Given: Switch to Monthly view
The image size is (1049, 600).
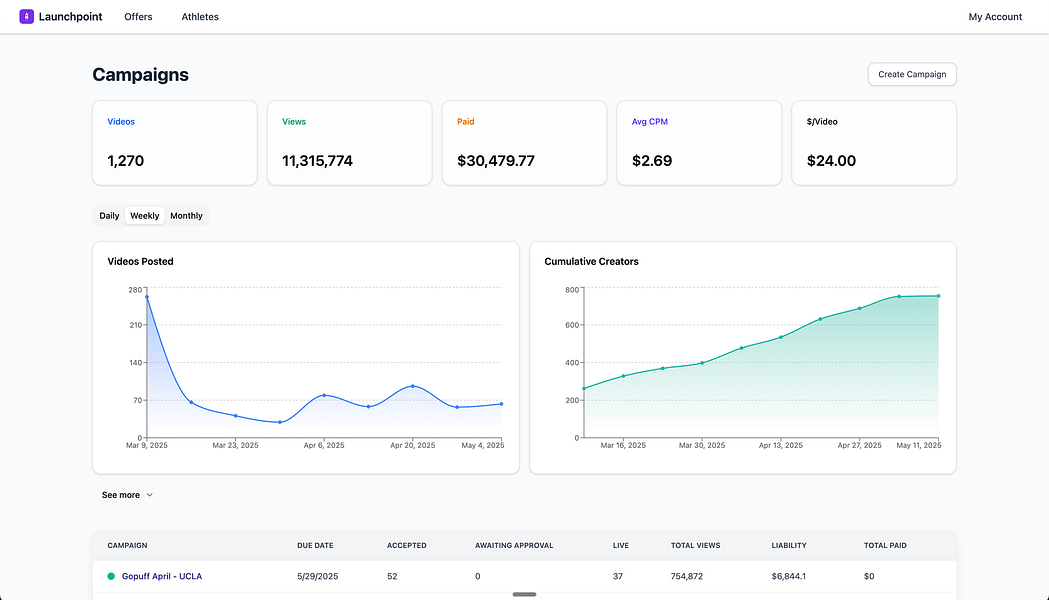Looking at the screenshot, I should (186, 215).
